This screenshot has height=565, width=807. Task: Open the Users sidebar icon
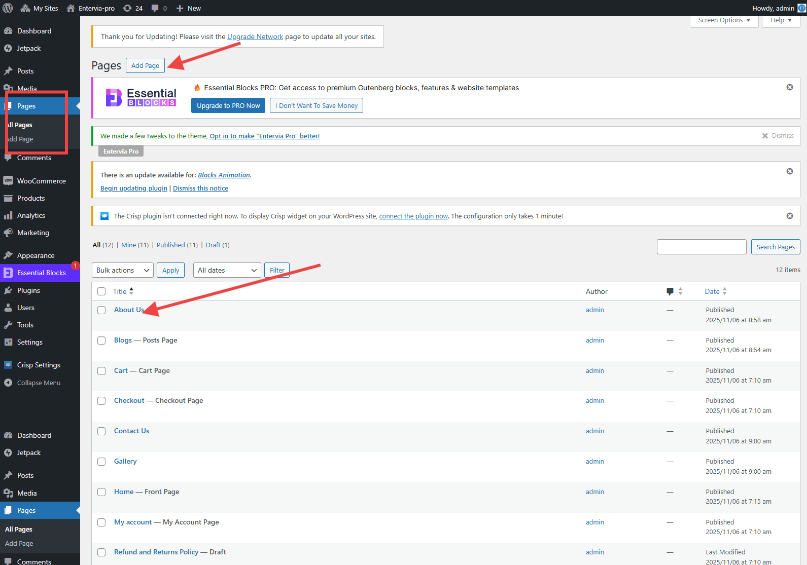pos(8,307)
